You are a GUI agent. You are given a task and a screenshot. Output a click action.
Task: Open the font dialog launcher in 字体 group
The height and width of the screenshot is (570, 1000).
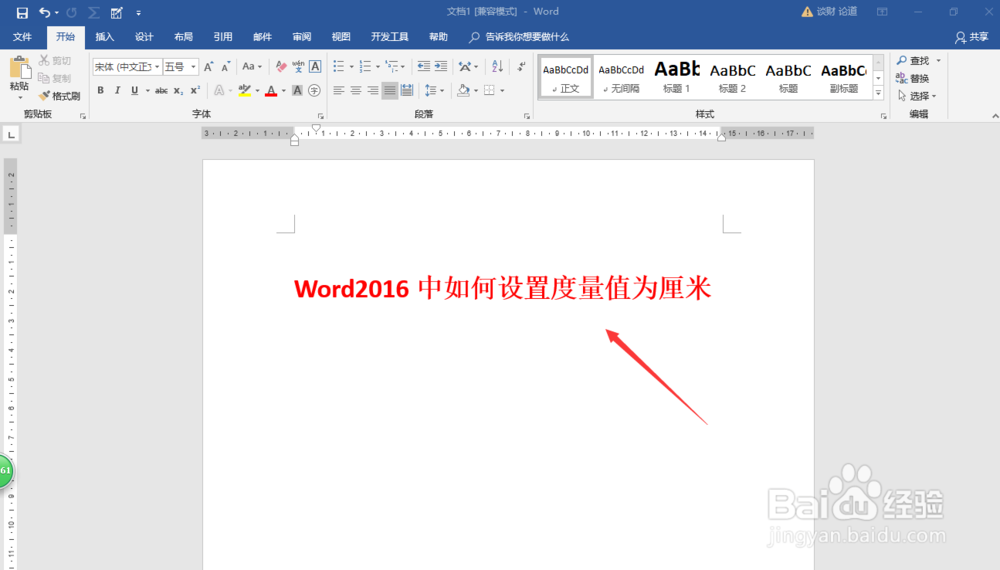[x=321, y=116]
